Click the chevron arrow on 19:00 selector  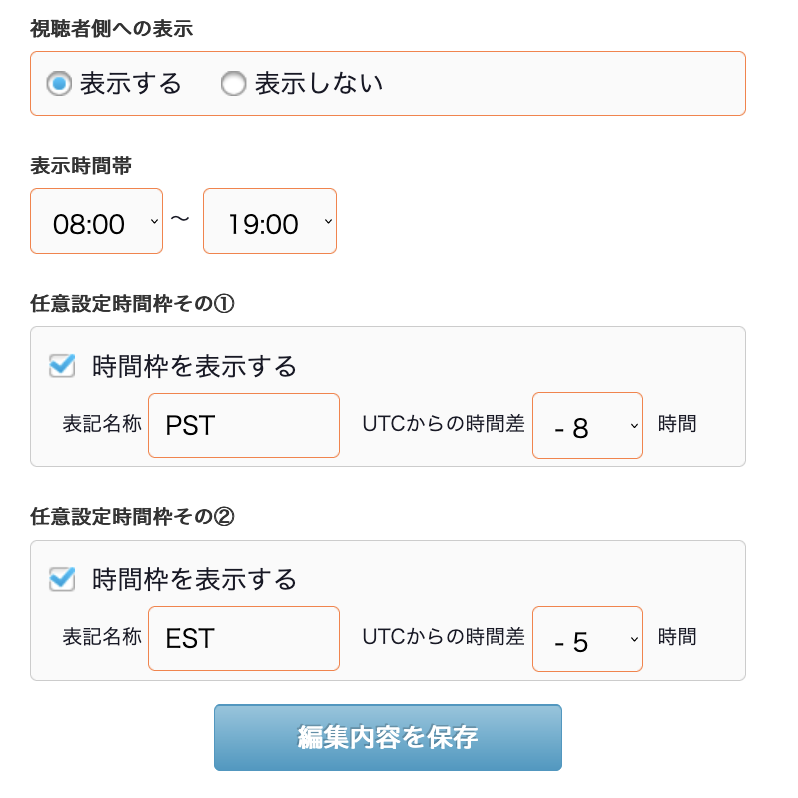328,221
